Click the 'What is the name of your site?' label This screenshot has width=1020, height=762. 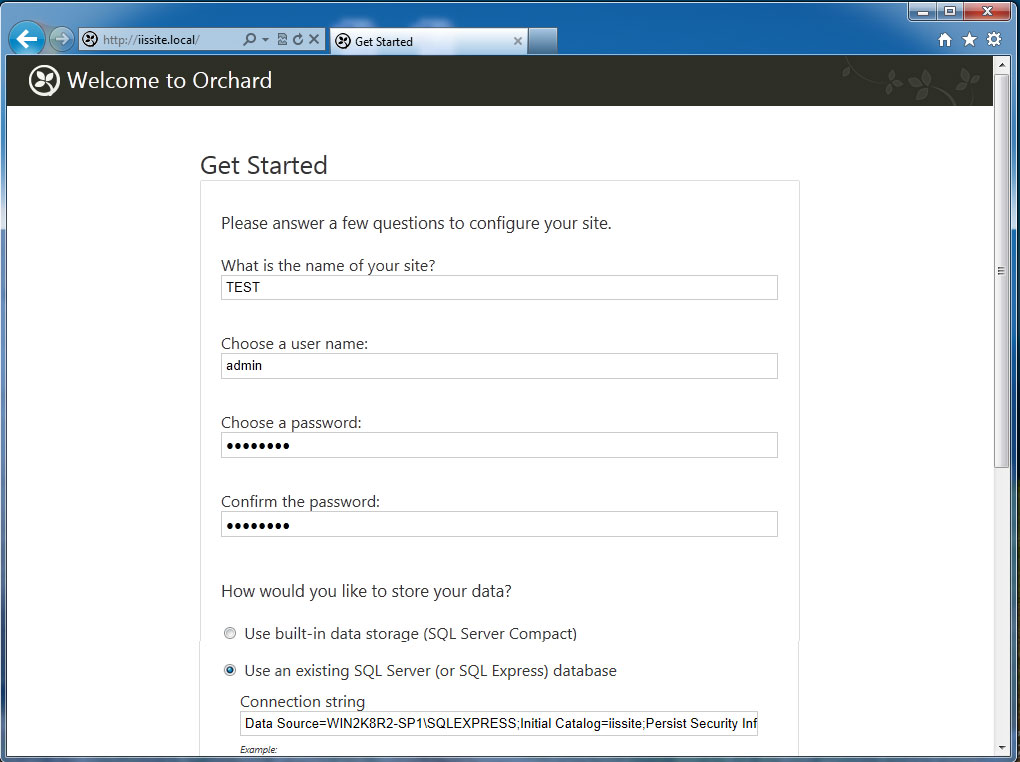pyautogui.click(x=328, y=265)
